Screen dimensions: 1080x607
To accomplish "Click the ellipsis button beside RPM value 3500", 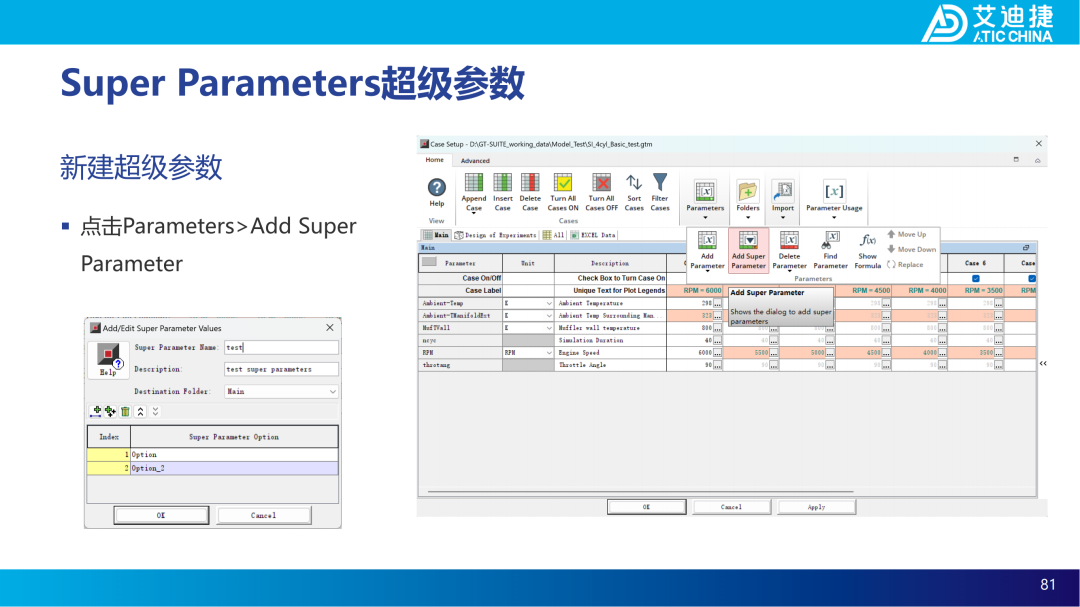I will 999,353.
